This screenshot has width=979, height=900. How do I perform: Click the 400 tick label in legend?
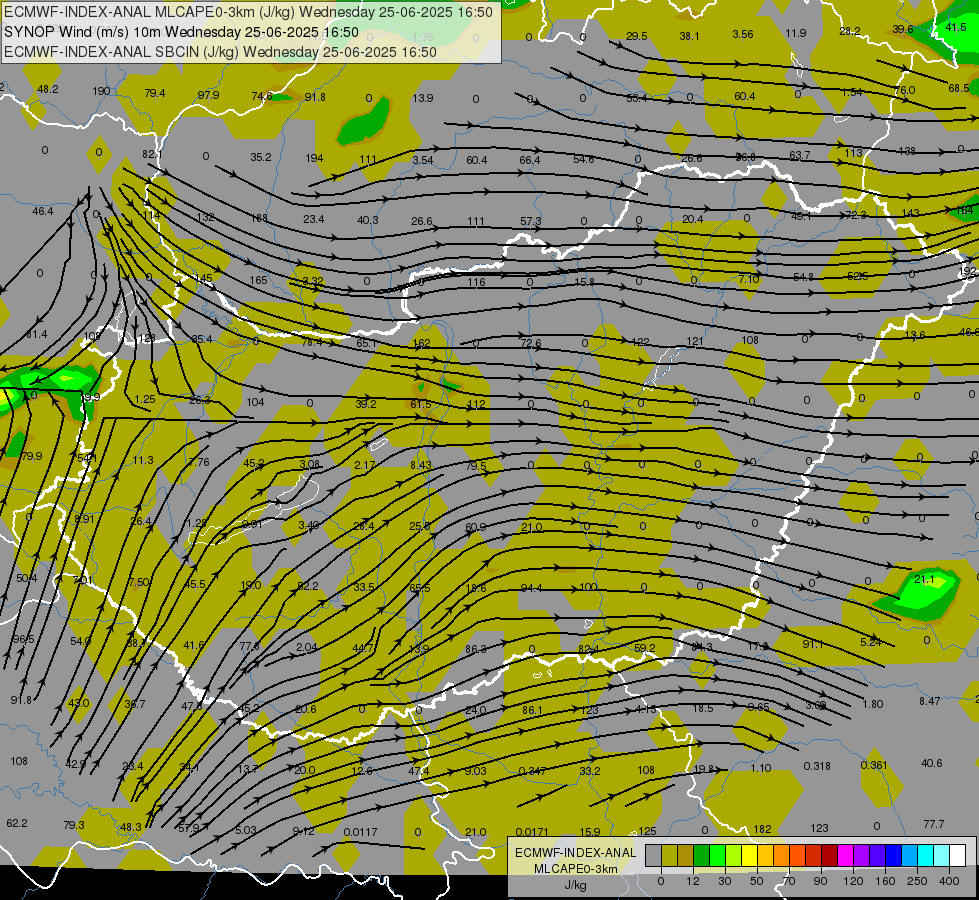pos(949,881)
